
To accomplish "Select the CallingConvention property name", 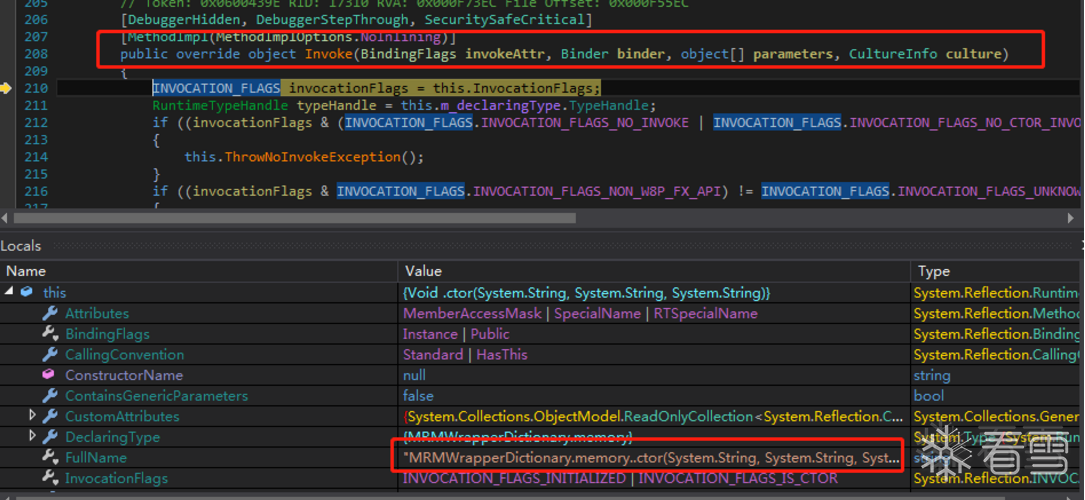I will pyautogui.click(x=125, y=355).
